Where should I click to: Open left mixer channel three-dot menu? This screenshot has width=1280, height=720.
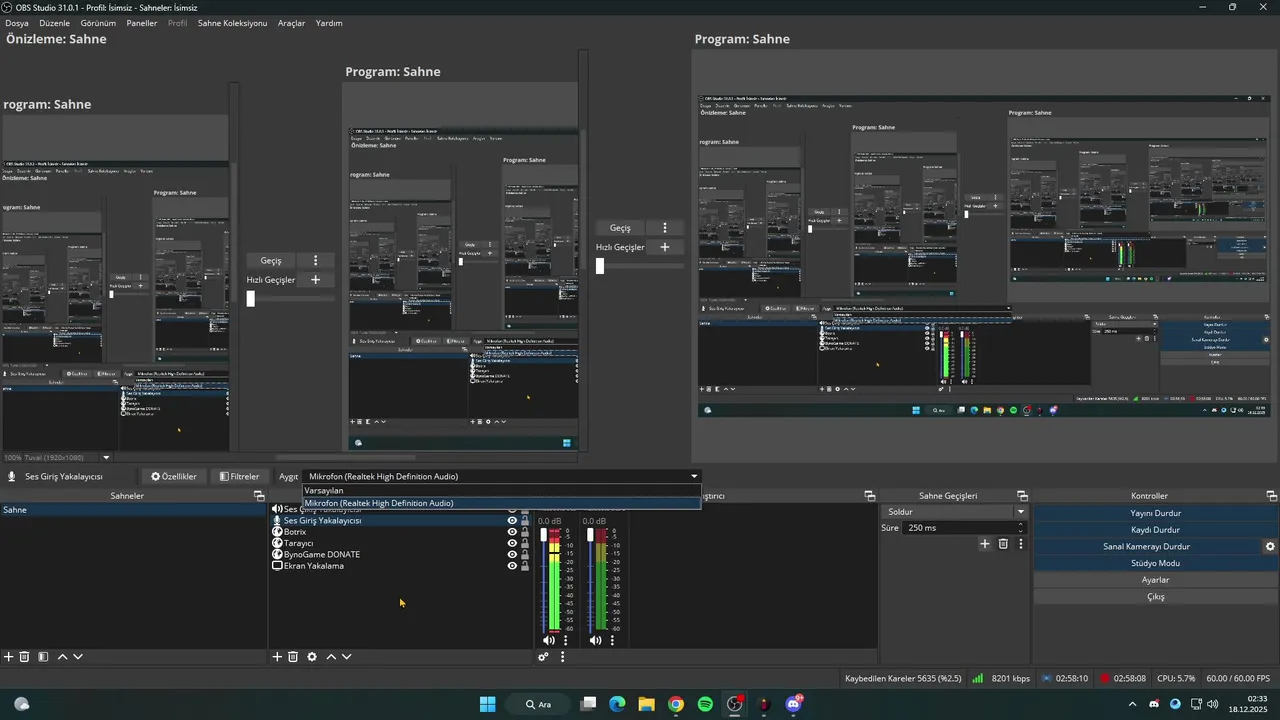click(565, 640)
